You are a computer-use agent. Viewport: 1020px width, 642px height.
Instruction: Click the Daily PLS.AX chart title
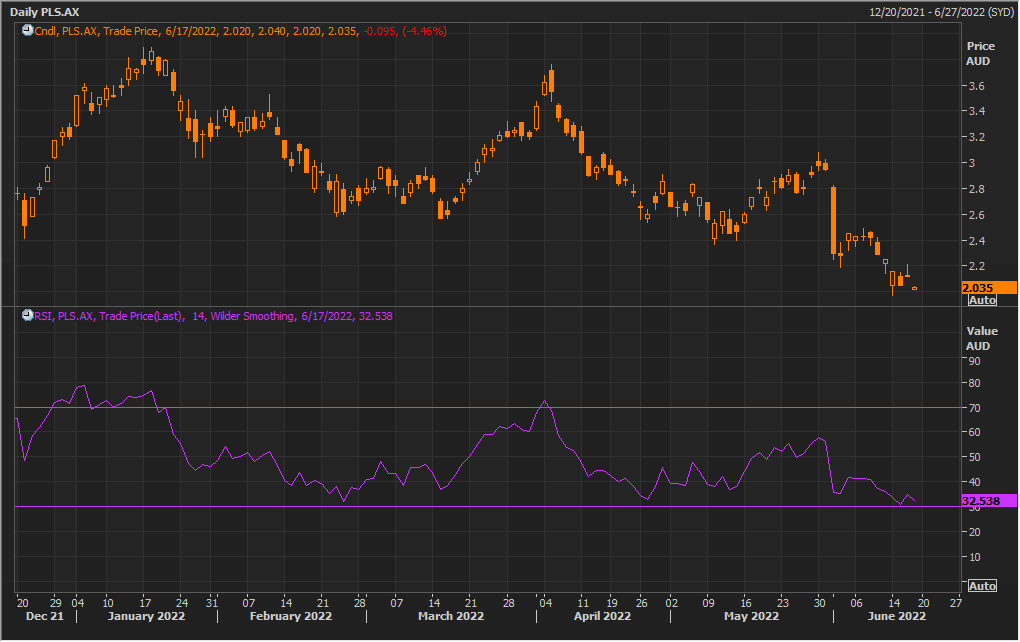click(x=45, y=11)
